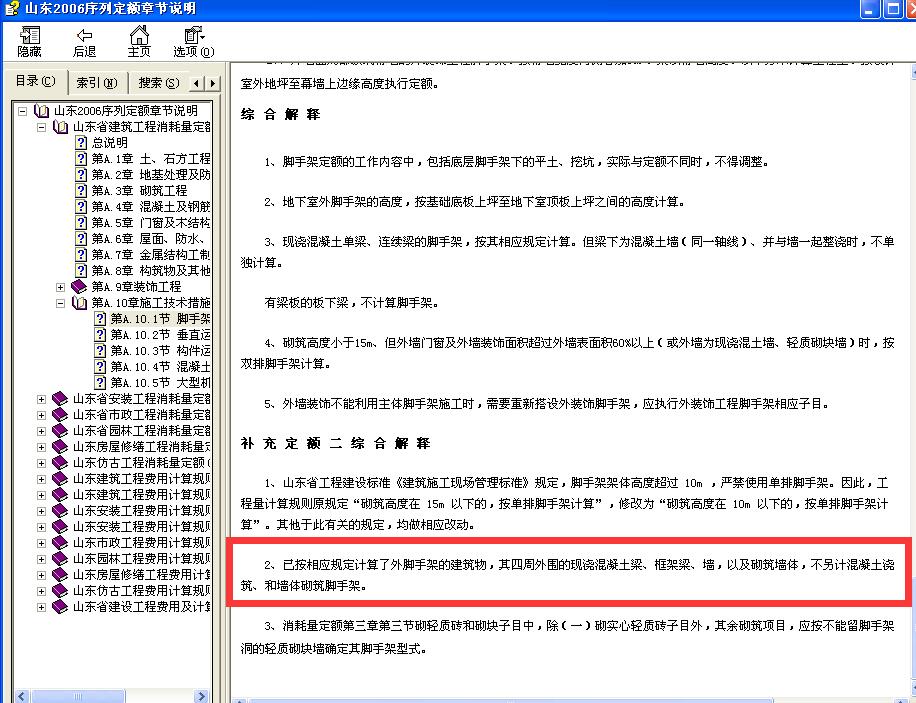Collapse the 第A.10章施工技术措施 node
Screen dimensions: 916x703
click(x=60, y=303)
